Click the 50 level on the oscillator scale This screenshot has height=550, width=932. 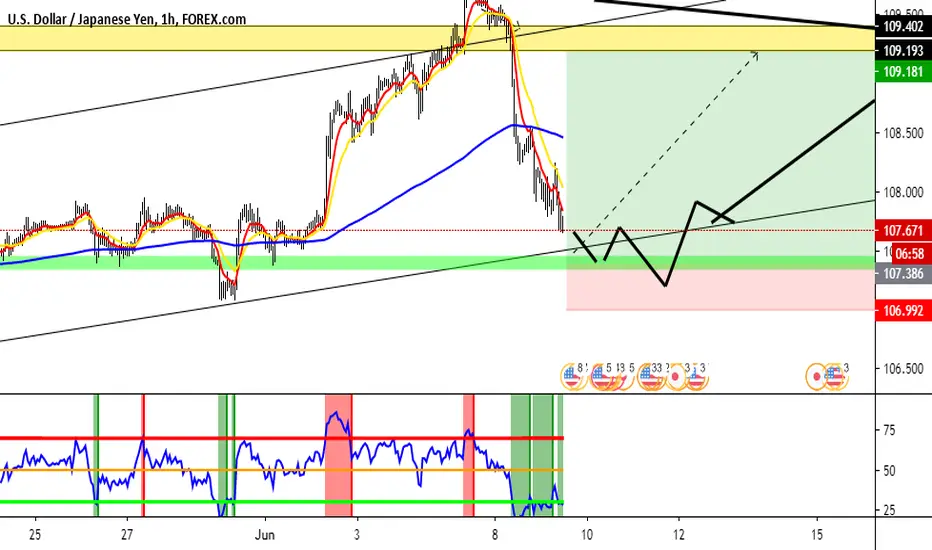click(x=889, y=471)
